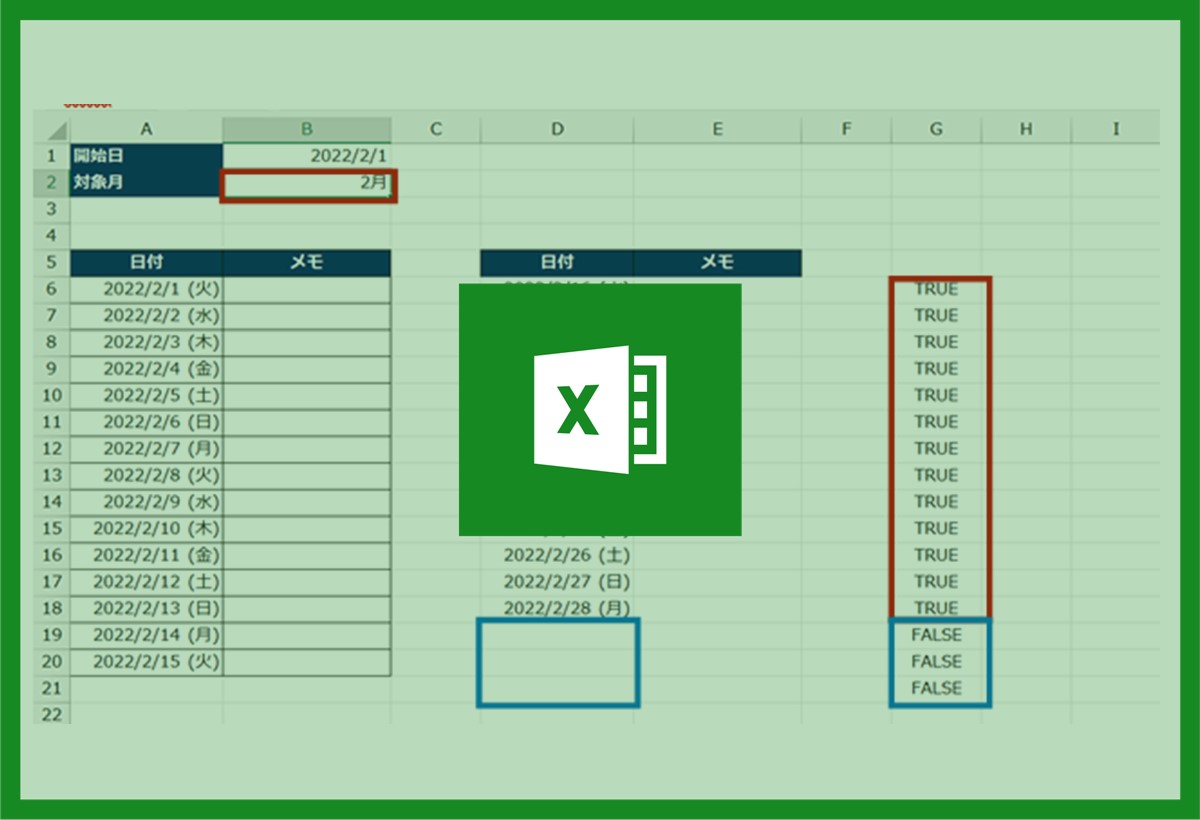This screenshot has width=1200, height=820.
Task: Select the 2022/2/28 (月) date cell
Action: [x=556, y=608]
